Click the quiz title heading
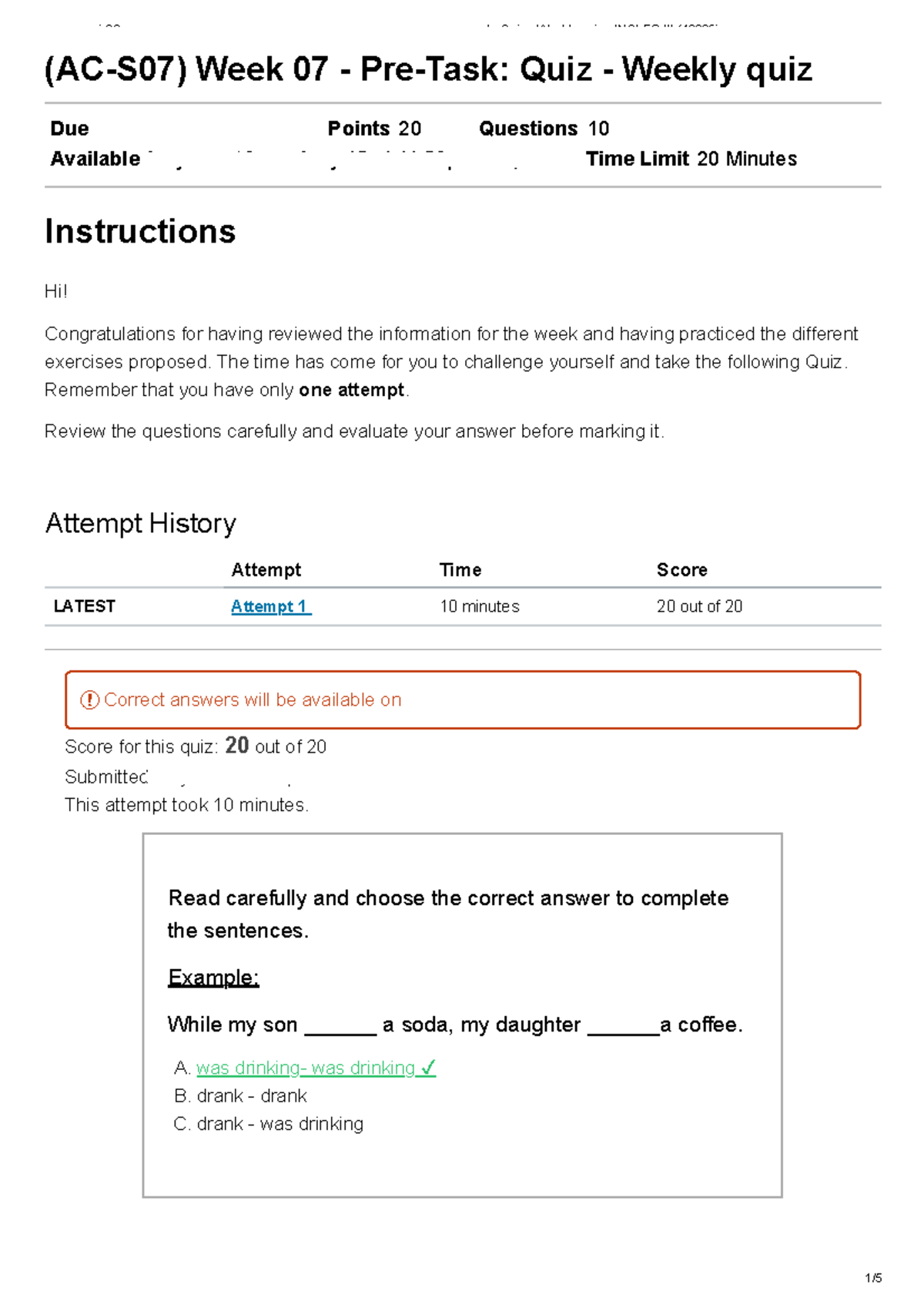This screenshot has width=924, height=1308. pyautogui.click(x=428, y=69)
